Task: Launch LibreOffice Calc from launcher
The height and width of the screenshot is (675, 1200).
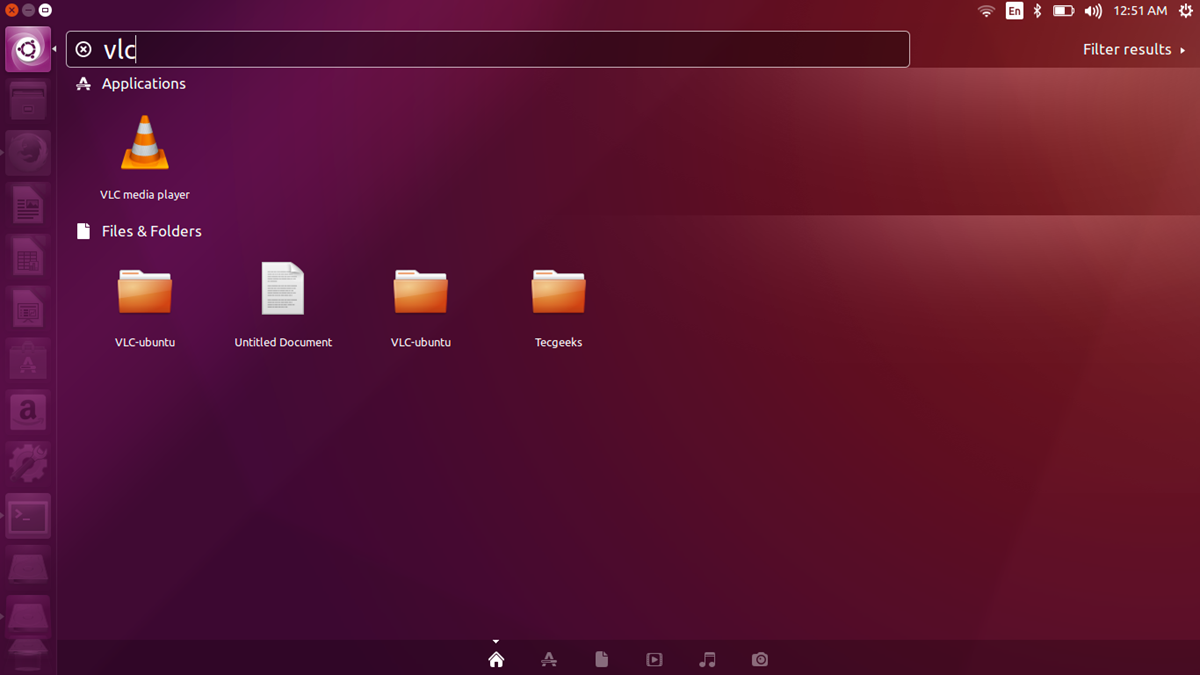Action: coord(28,257)
